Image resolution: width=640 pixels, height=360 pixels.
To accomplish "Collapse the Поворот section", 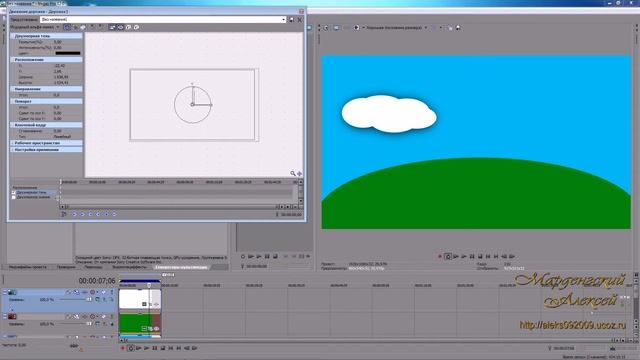I will [12, 101].
